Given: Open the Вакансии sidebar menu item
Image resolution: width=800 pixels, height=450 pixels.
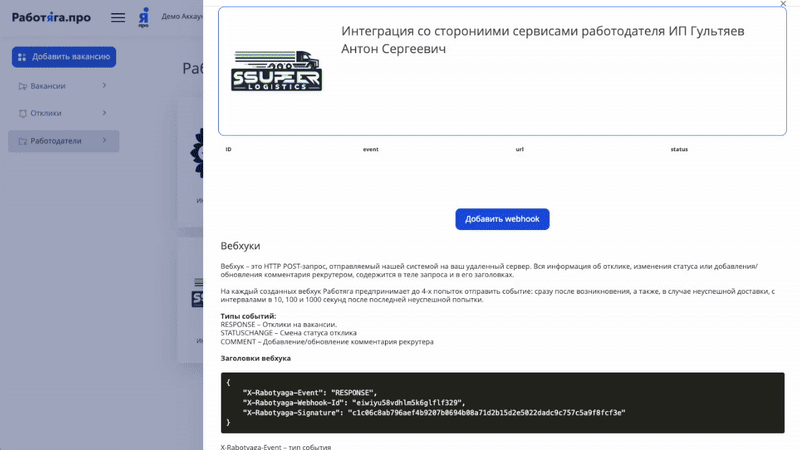Looking at the screenshot, I should (48, 86).
